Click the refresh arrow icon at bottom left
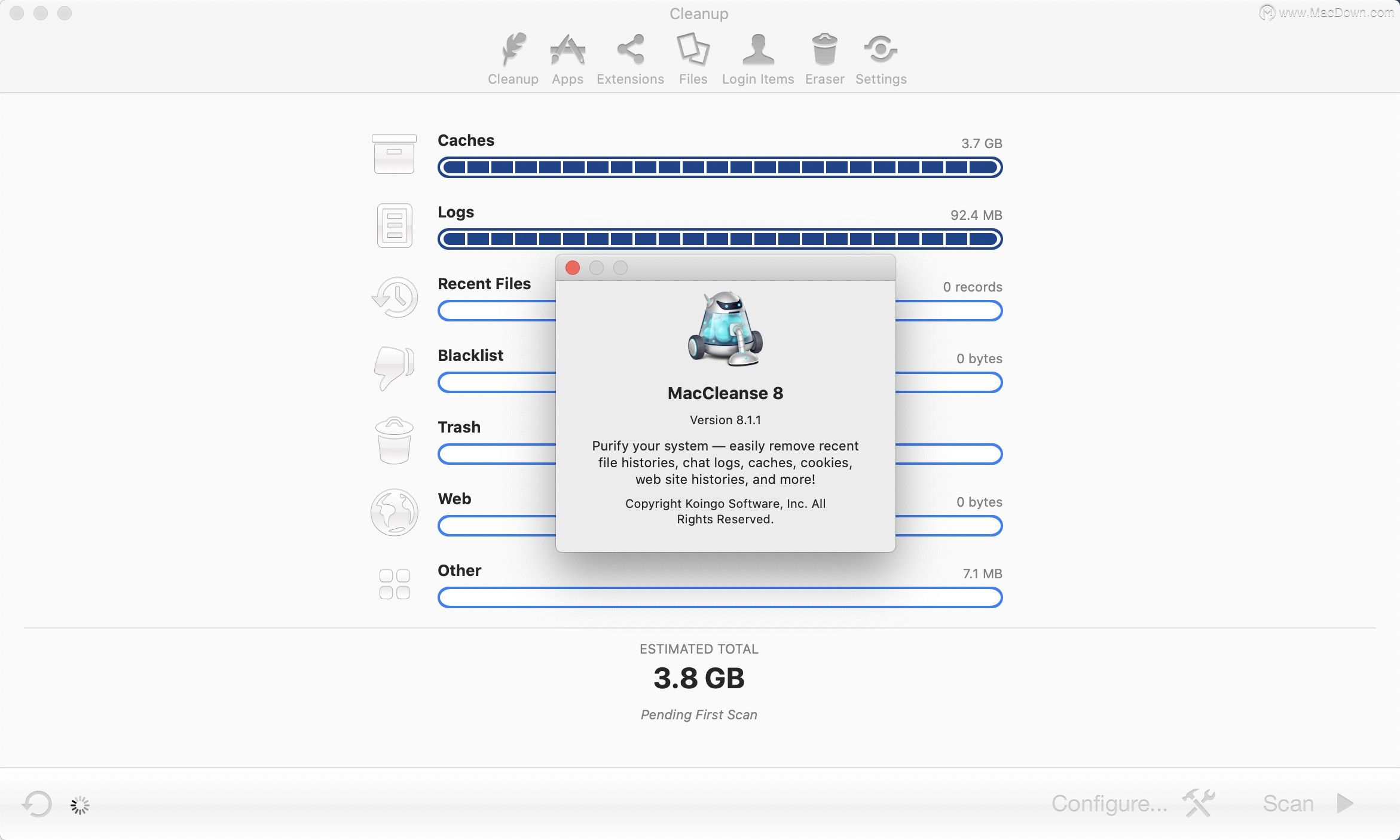 pos(37,804)
